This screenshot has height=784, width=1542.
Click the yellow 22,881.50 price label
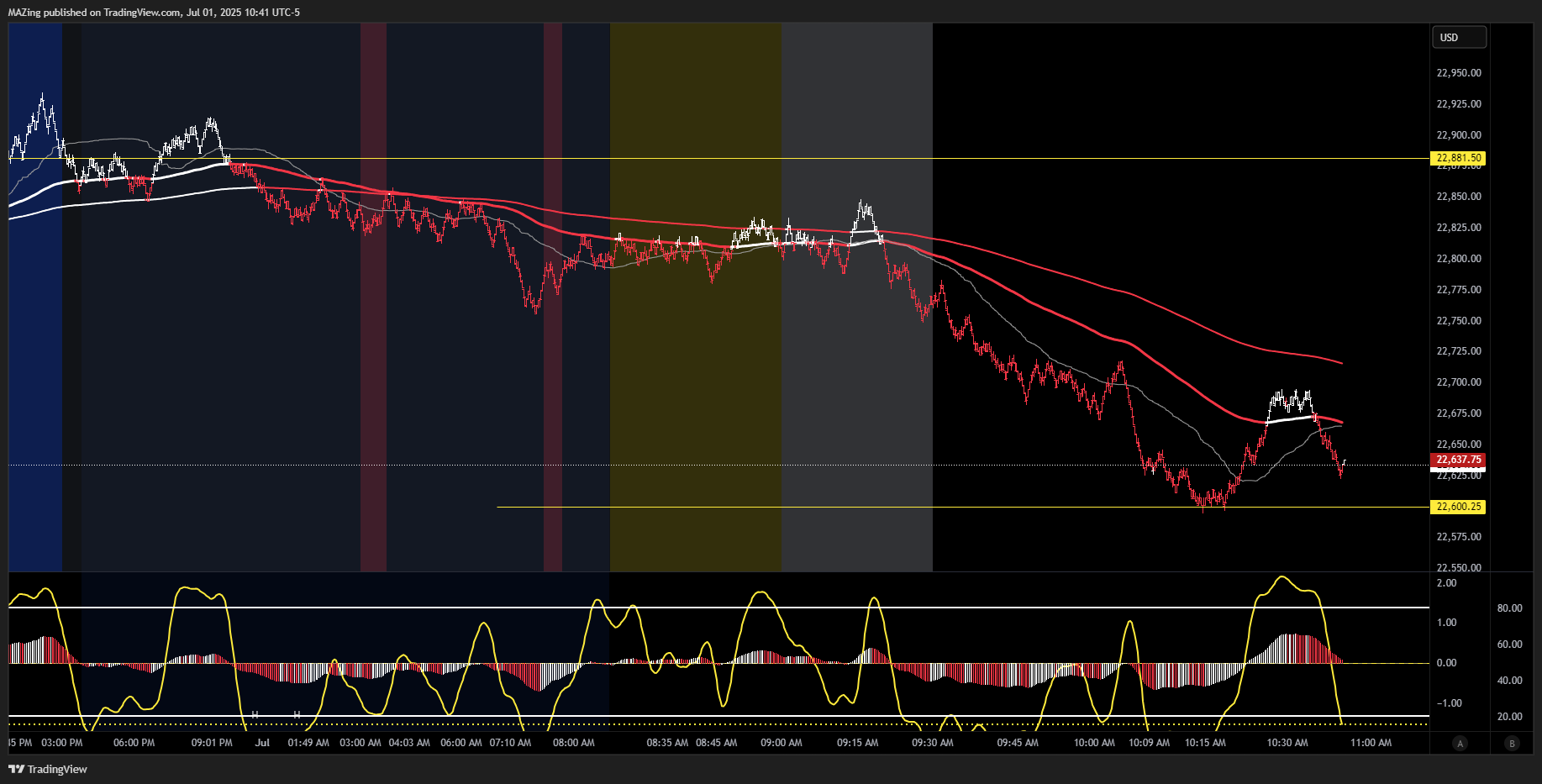click(1458, 158)
